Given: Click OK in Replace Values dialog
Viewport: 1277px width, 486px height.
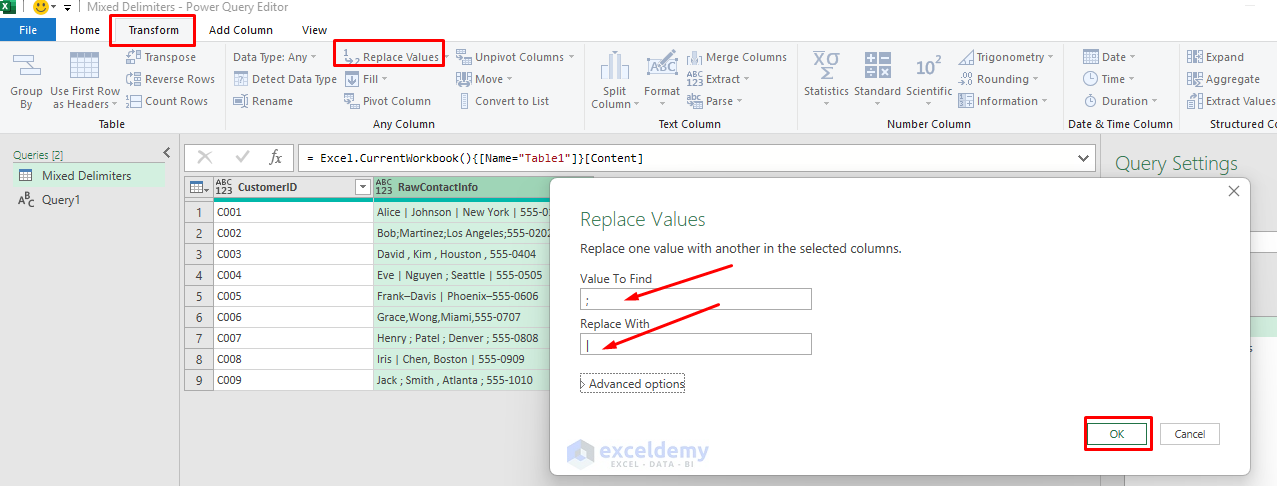Looking at the screenshot, I should (1117, 434).
